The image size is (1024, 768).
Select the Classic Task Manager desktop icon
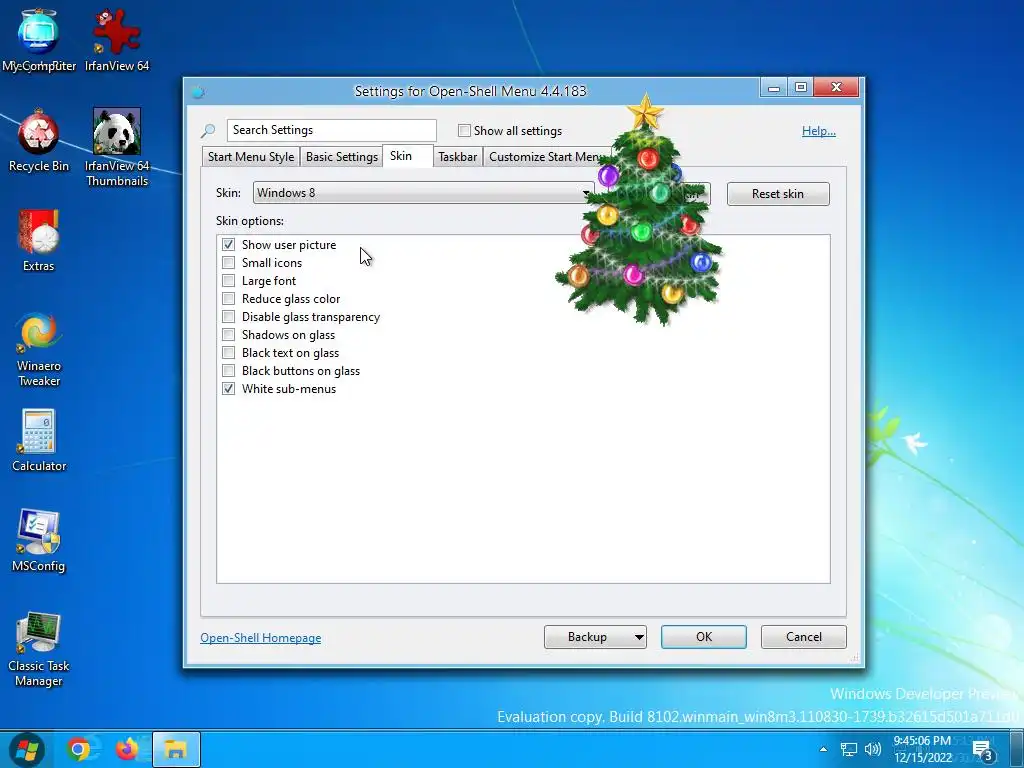pos(39,649)
